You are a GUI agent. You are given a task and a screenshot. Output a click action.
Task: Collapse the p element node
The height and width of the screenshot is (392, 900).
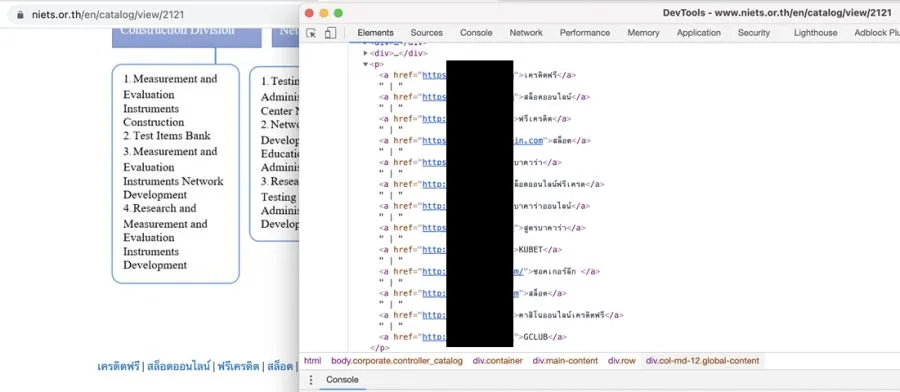(x=366, y=64)
